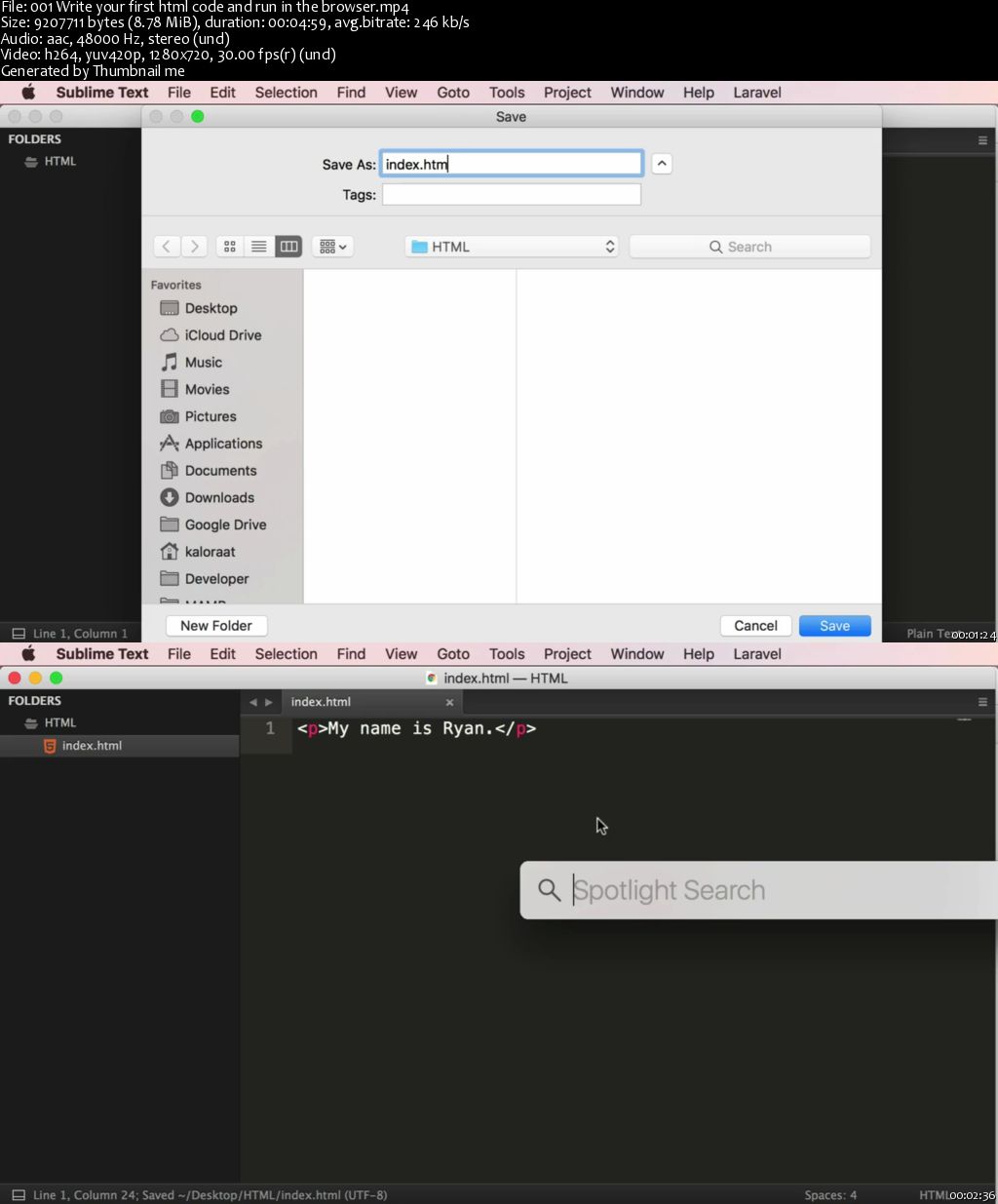Open Edit menu in the index.html editor frame

pos(223,654)
